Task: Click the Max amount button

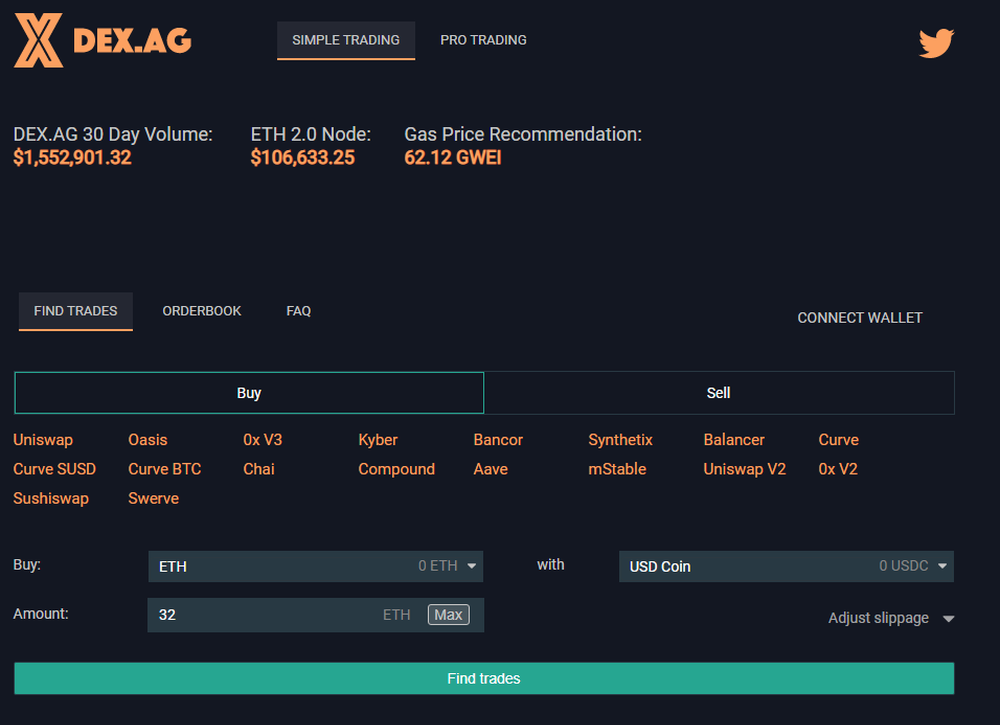Action: pos(448,615)
